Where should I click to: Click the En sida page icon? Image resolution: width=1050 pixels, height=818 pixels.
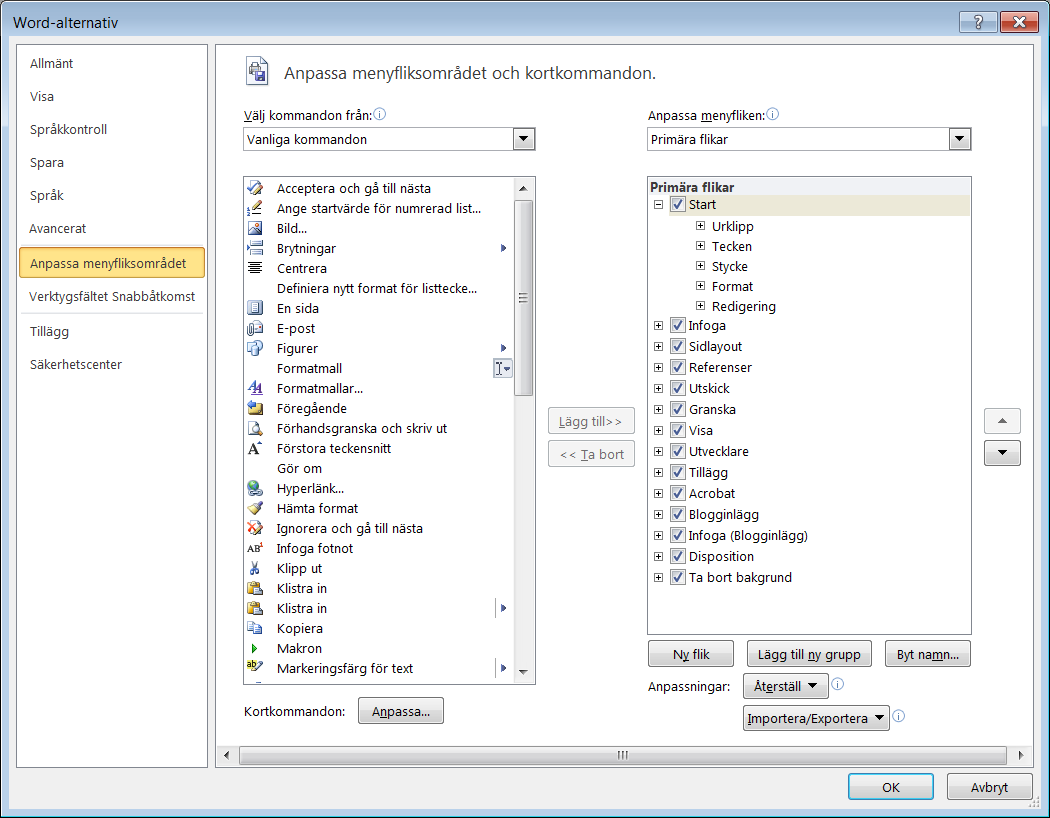click(x=255, y=308)
